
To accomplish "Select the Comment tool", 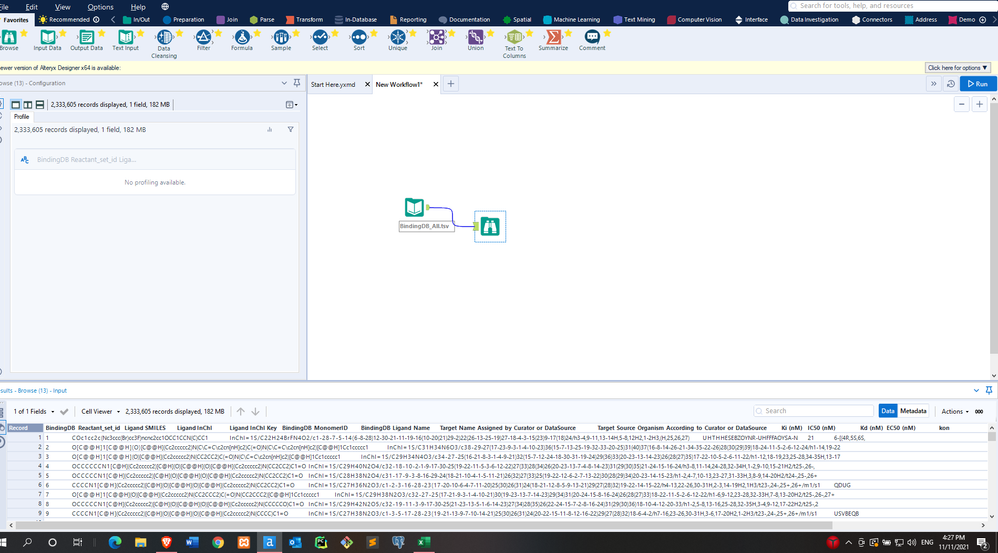I will coord(592,38).
